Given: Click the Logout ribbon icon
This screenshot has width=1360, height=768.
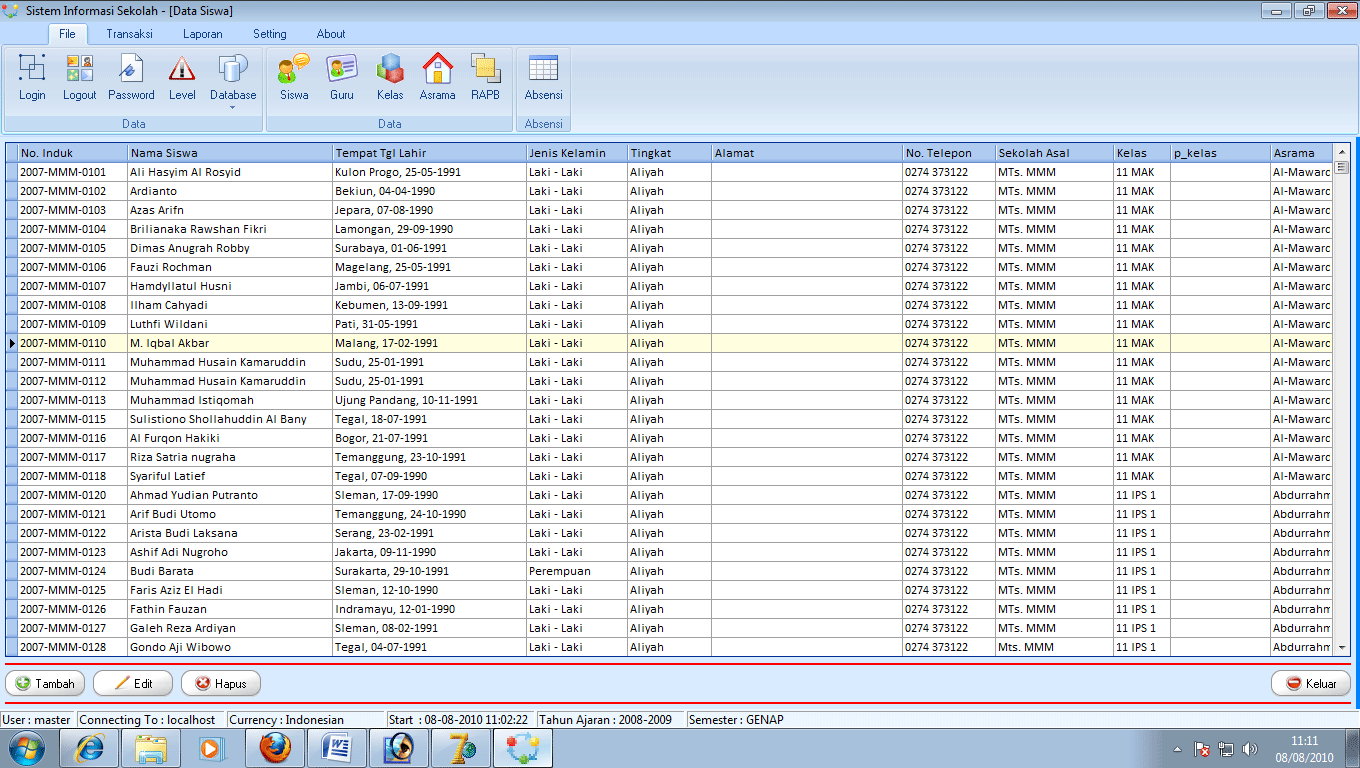Looking at the screenshot, I should click(80, 77).
